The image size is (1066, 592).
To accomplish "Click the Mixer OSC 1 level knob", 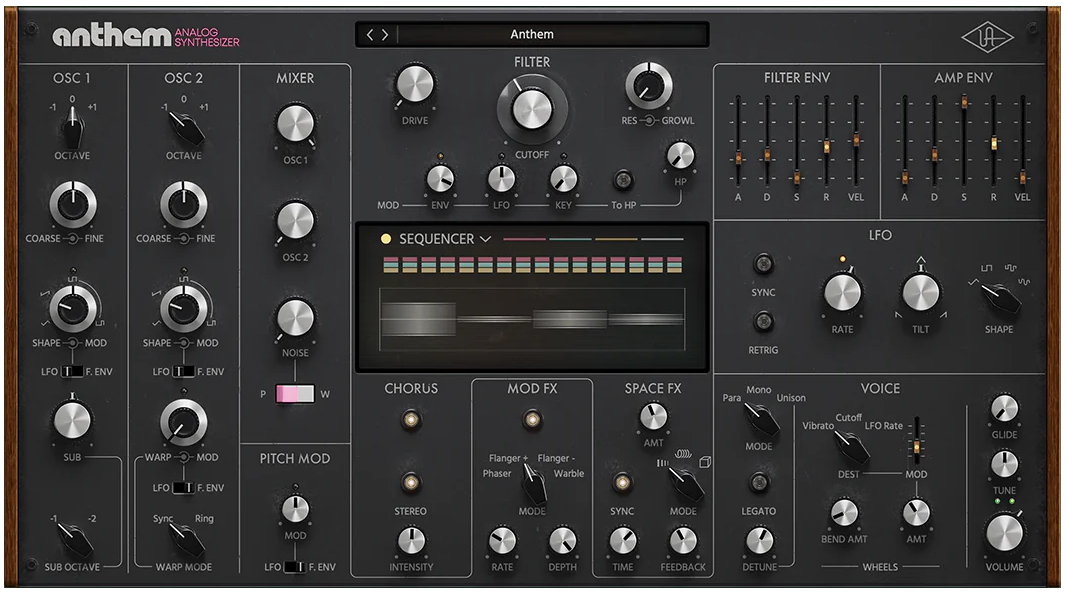I will (295, 124).
